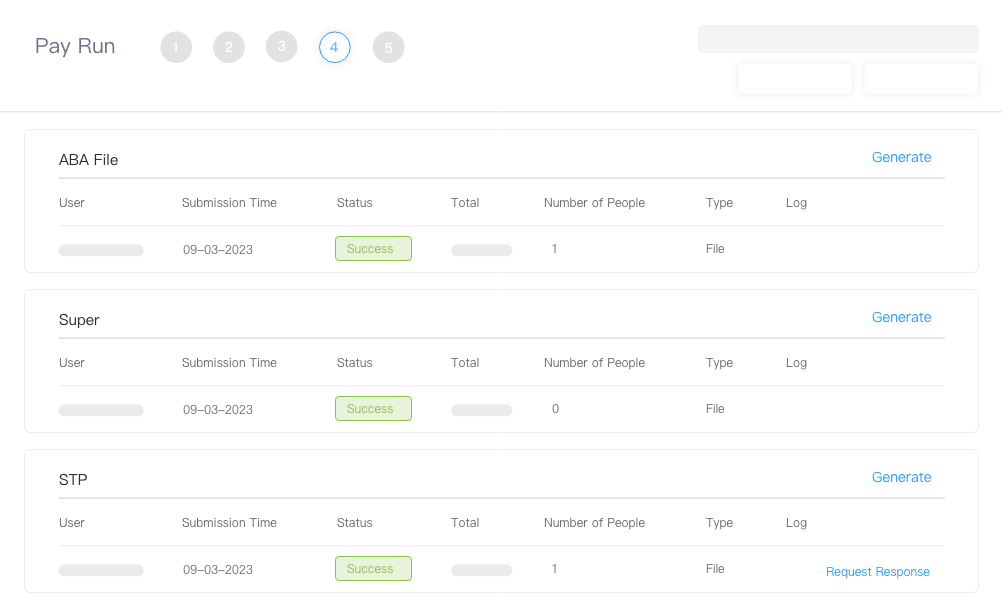The image size is (1002, 598).
Task: Go to Pay Run step 5
Action: [389, 47]
